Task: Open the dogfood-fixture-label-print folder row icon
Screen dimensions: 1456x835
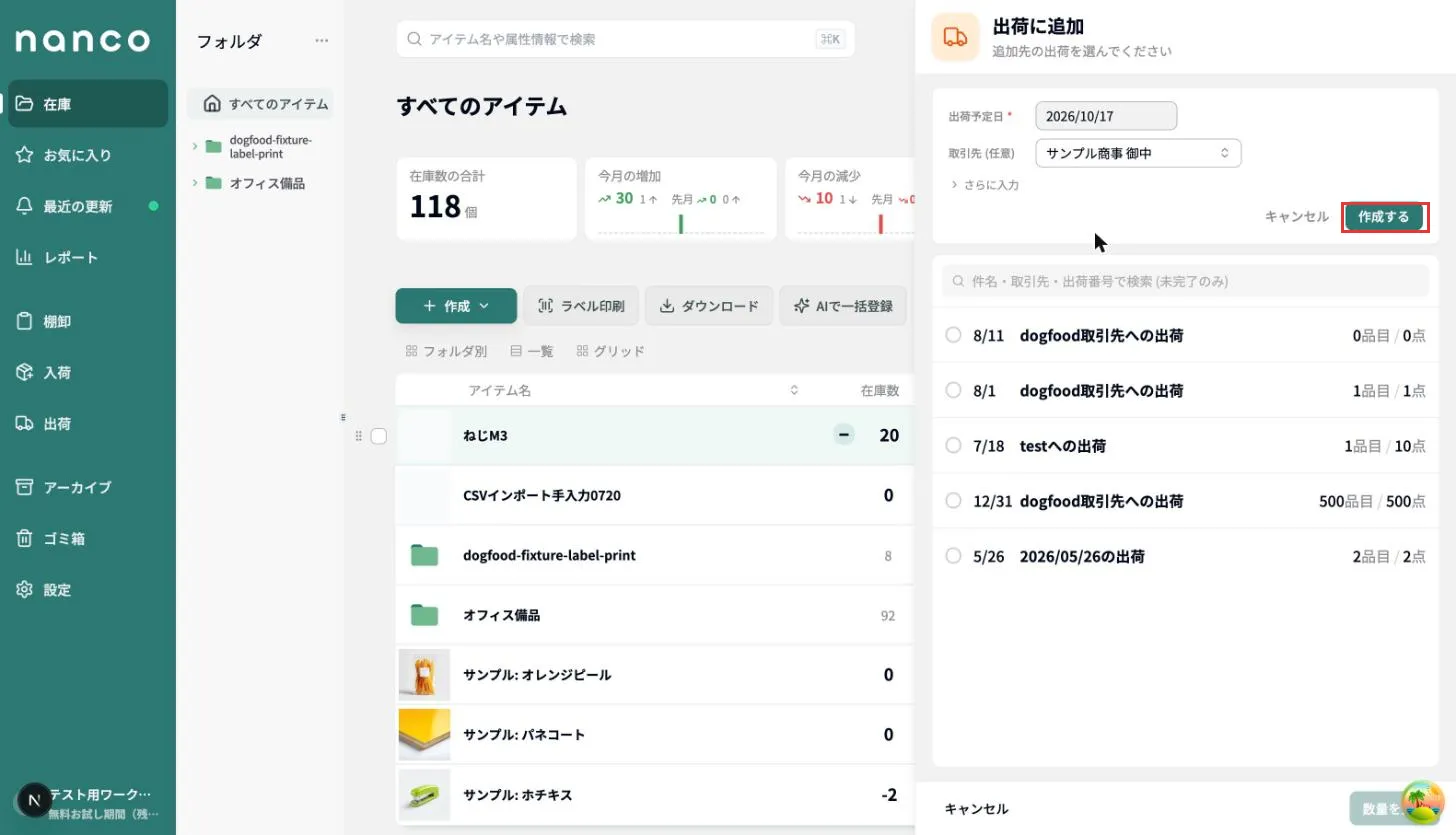Action: (x=424, y=555)
